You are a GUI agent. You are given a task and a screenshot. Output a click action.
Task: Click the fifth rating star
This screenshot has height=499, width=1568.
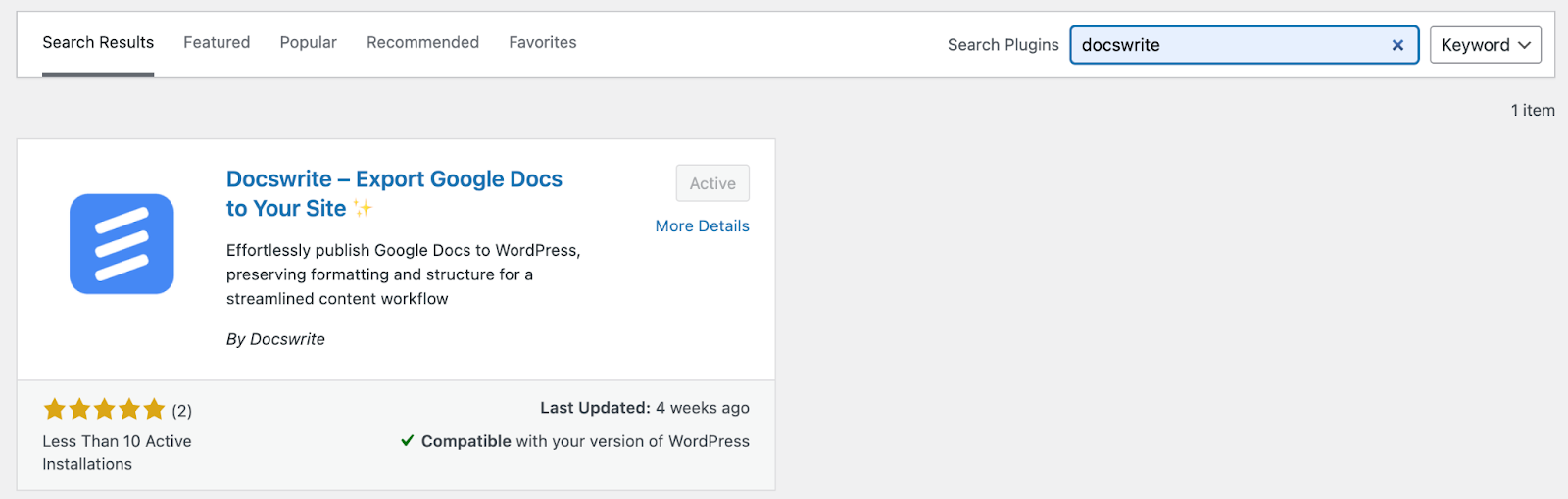pos(154,409)
